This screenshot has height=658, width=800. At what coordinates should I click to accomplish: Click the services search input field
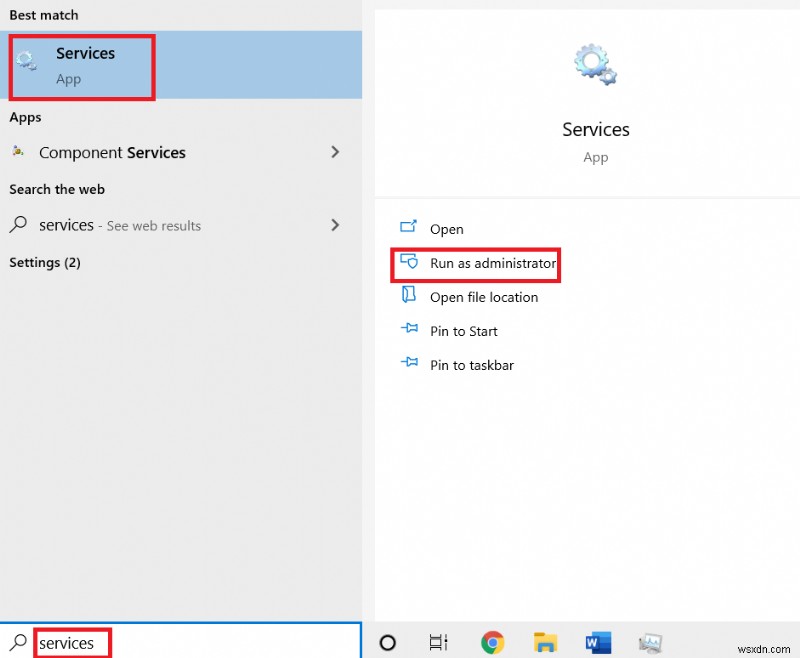tap(70, 643)
